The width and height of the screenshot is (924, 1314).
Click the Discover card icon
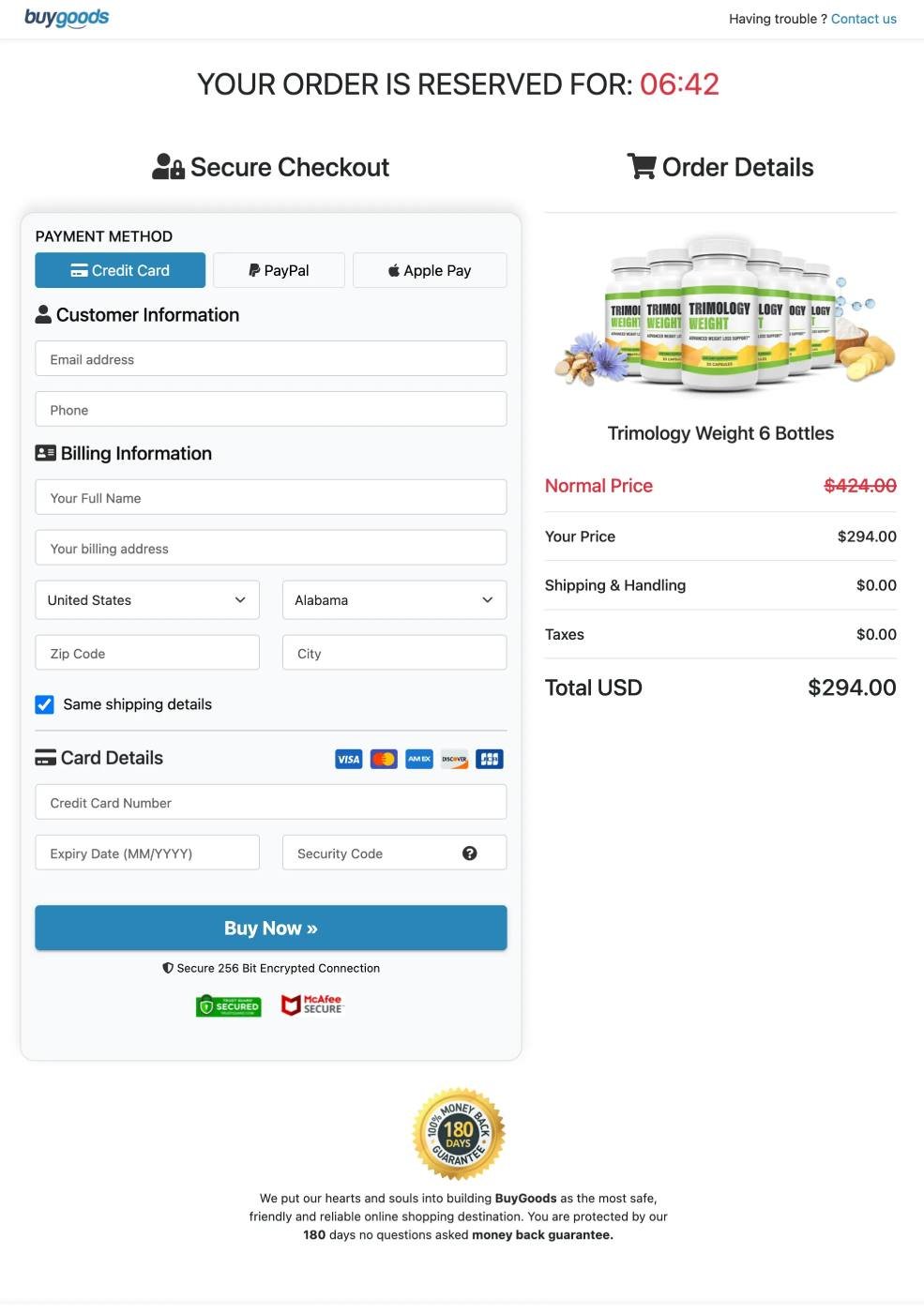[x=454, y=758]
